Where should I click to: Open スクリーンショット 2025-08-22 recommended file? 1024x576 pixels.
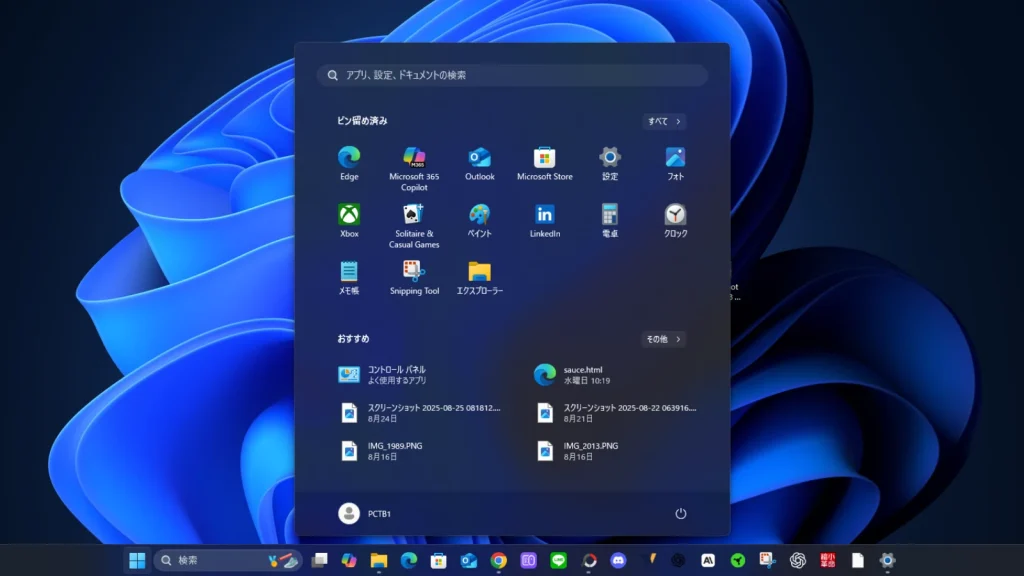coord(616,413)
